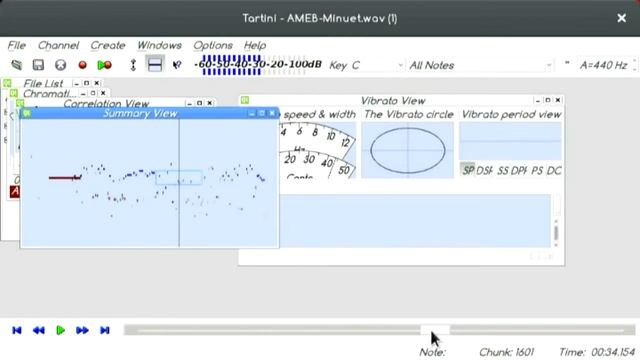Select the DC vibrato period option
640x360 pixels.
(x=553, y=170)
